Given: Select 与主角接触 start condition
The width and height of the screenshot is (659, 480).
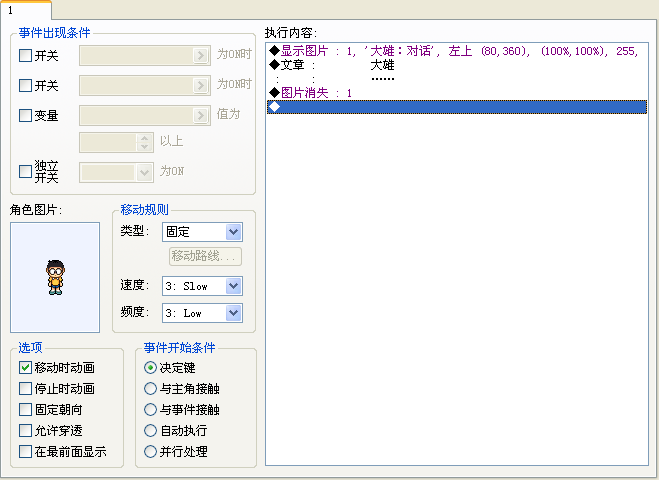Looking at the screenshot, I should tap(150, 389).
